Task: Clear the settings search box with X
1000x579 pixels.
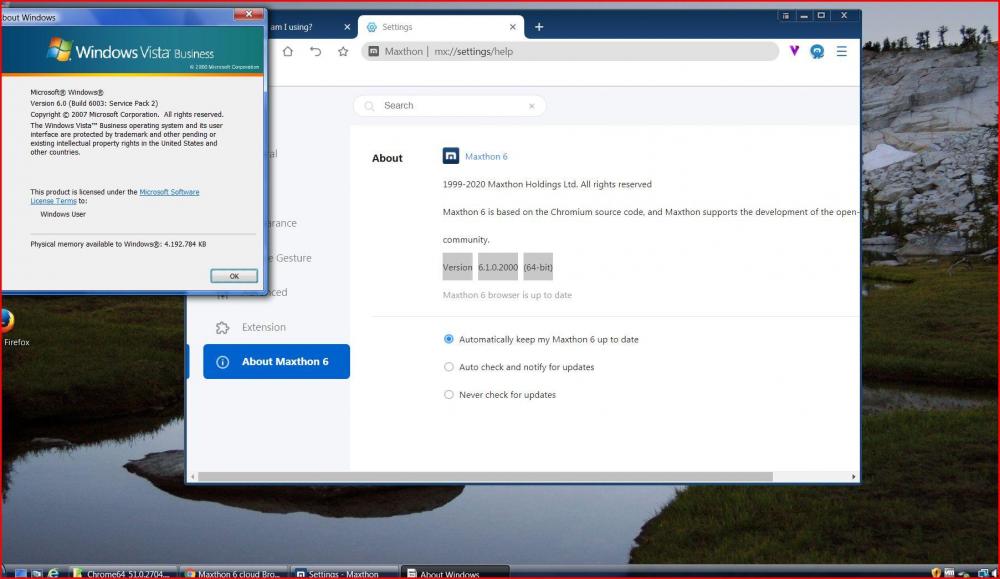Action: coord(531,106)
